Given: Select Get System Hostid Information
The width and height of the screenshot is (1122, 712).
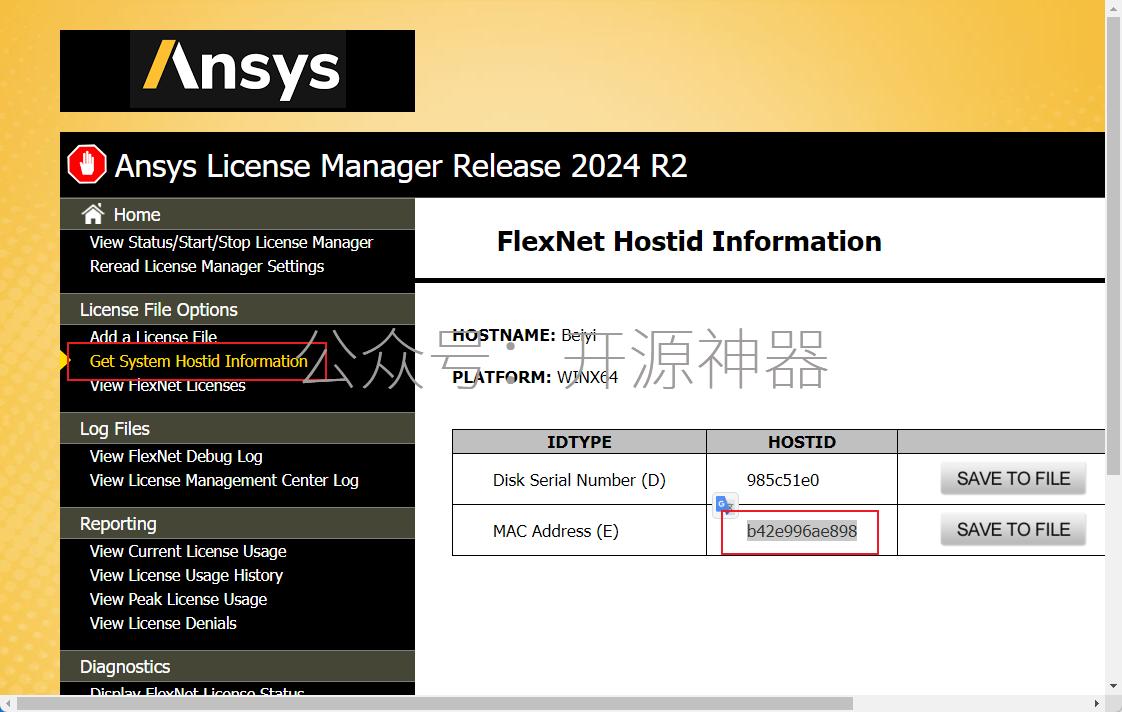Looking at the screenshot, I should (198, 361).
